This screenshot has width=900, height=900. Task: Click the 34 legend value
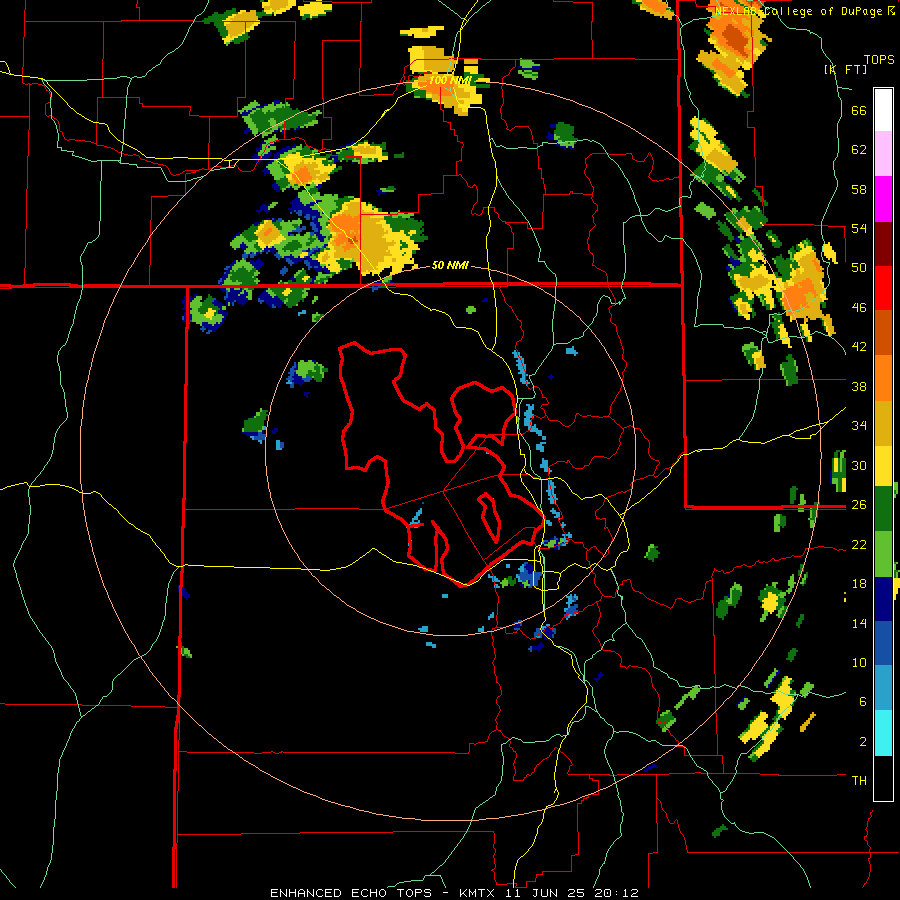859,426
